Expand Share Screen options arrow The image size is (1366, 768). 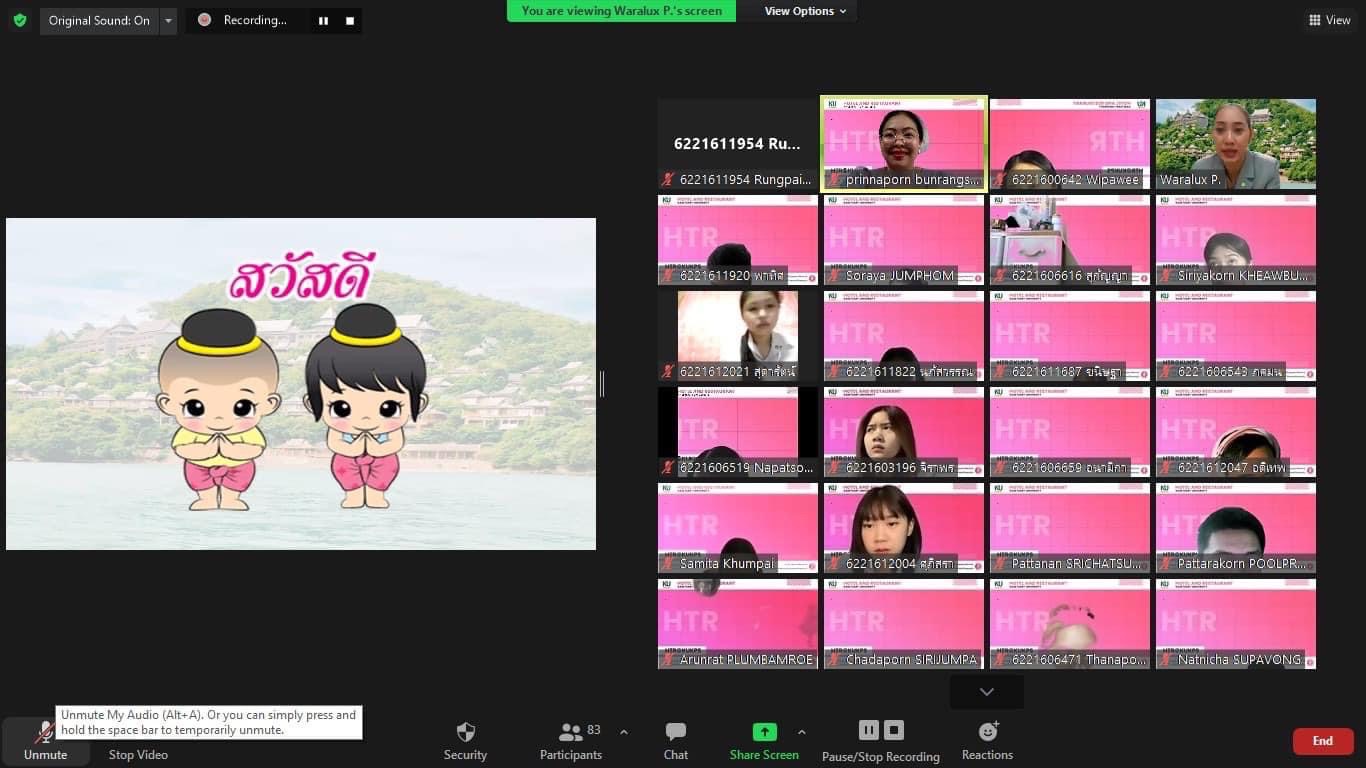coord(802,732)
